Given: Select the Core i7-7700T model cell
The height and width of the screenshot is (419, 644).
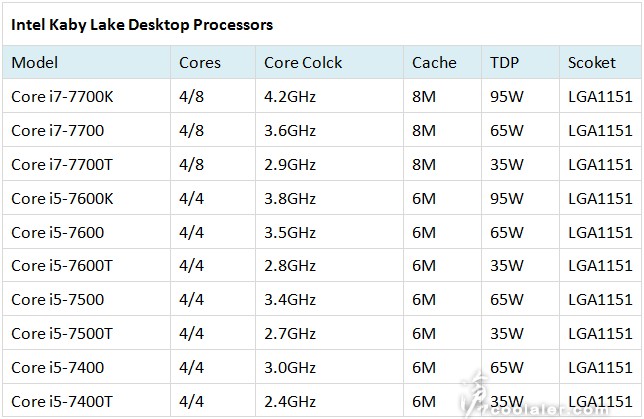Looking at the screenshot, I should 62,164.
